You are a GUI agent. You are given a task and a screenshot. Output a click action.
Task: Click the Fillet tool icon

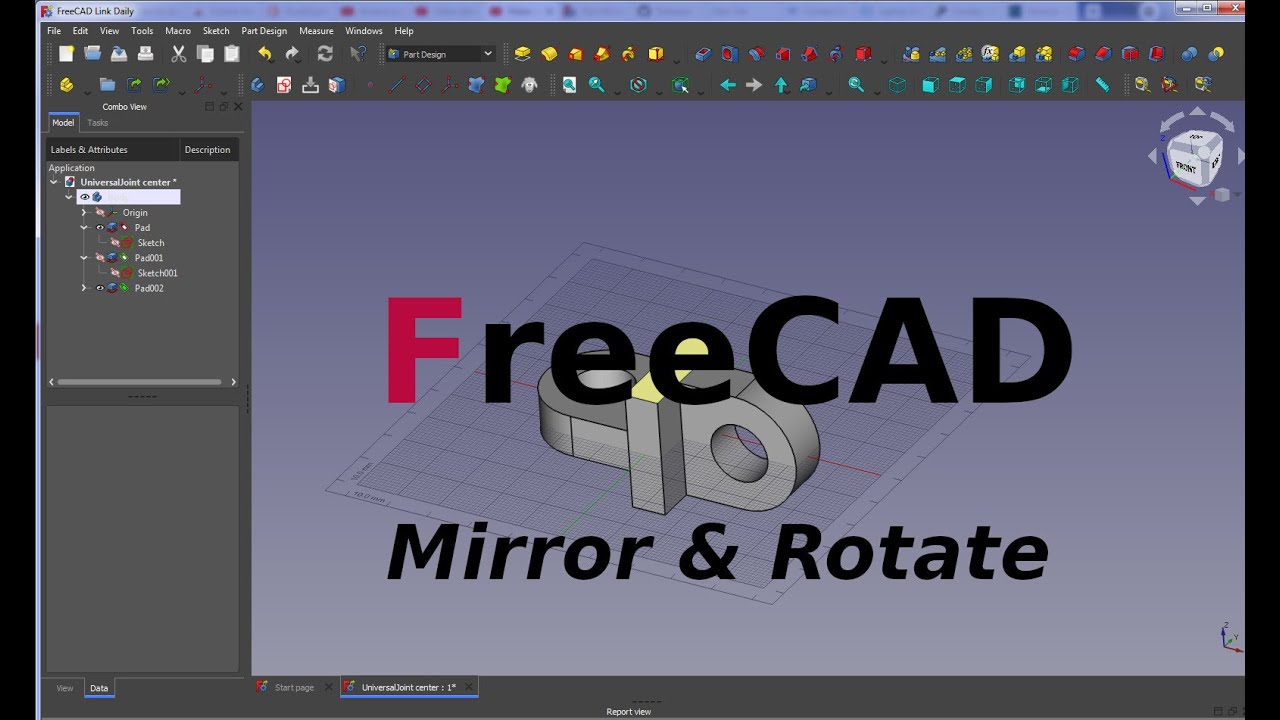pos(1076,54)
